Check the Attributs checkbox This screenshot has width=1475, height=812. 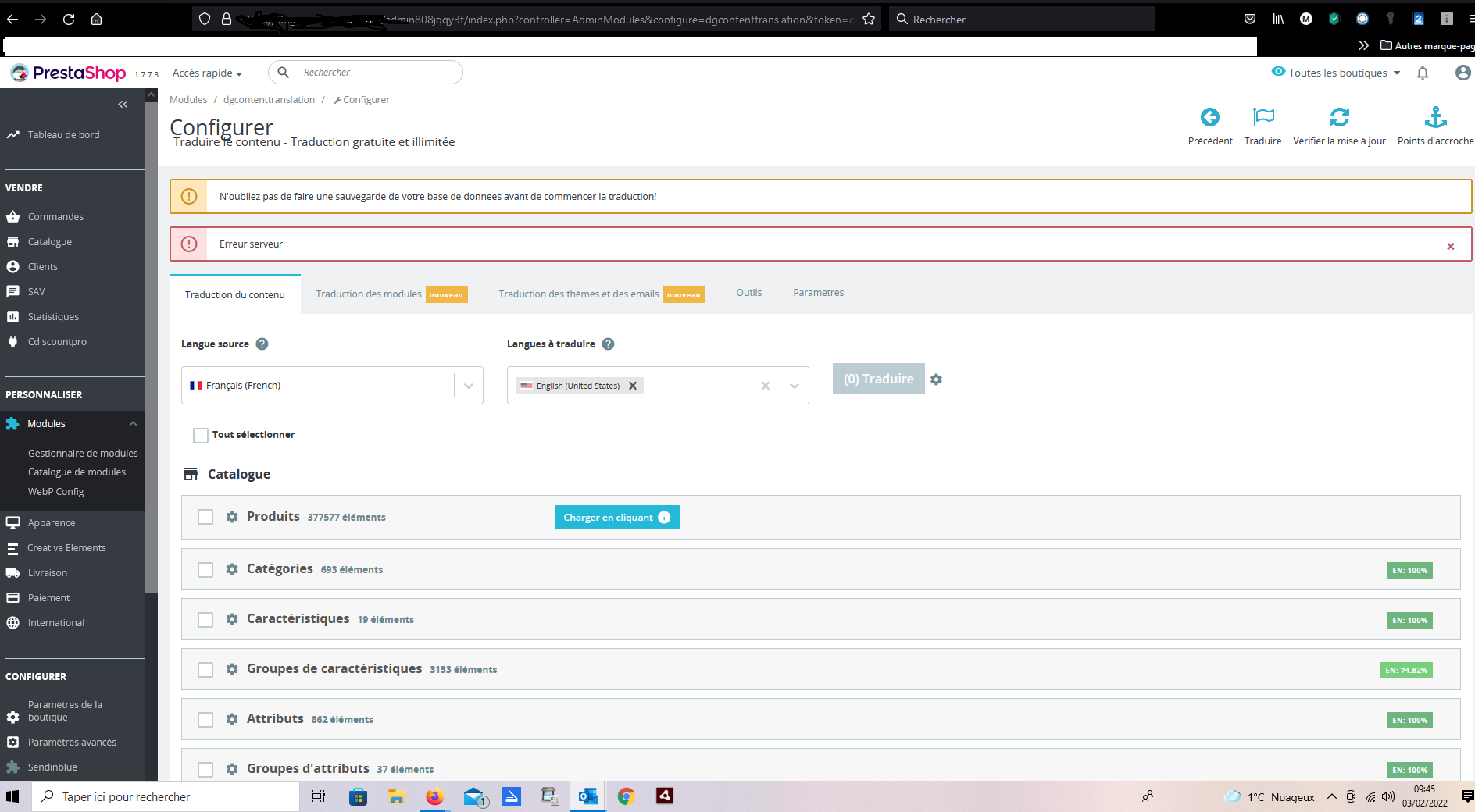coord(205,720)
